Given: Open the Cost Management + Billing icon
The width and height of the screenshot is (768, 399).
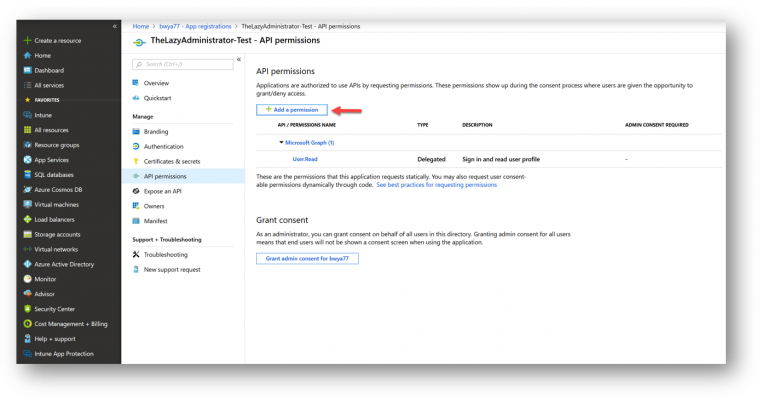Looking at the screenshot, I should click(x=27, y=324).
